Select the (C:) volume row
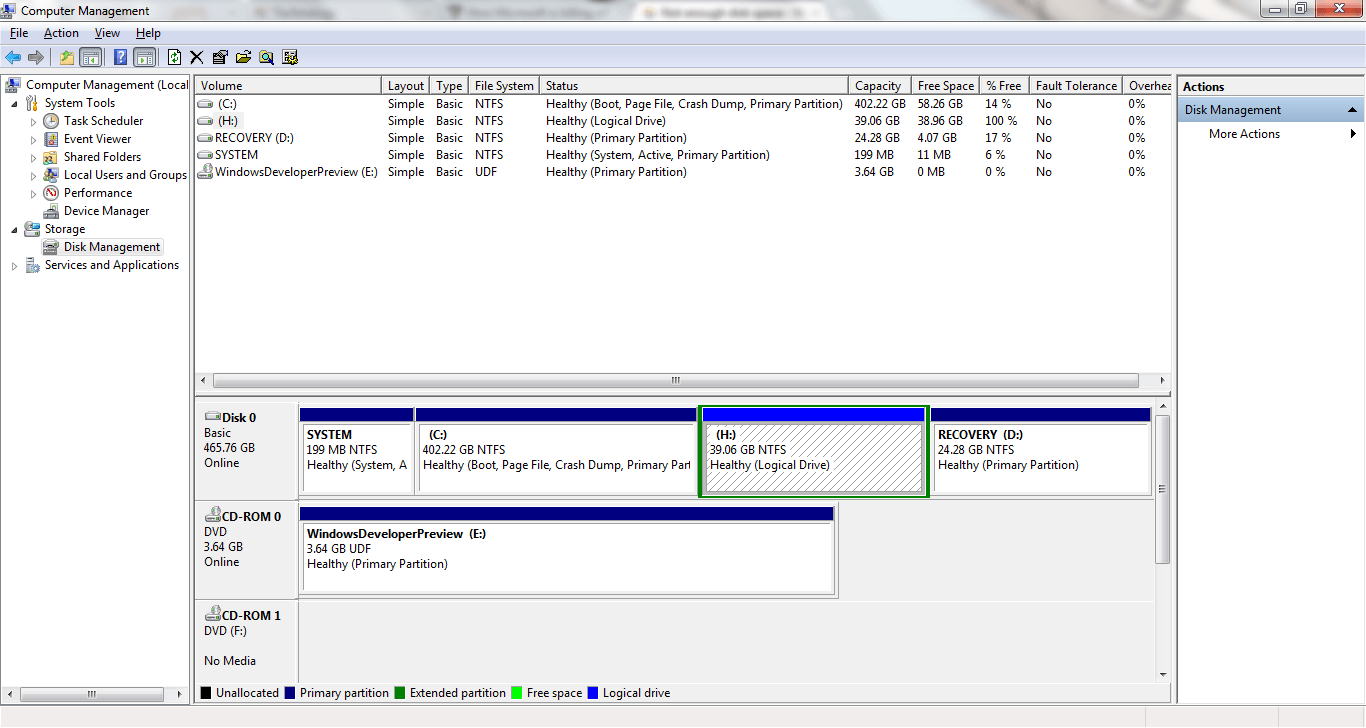 (x=683, y=104)
